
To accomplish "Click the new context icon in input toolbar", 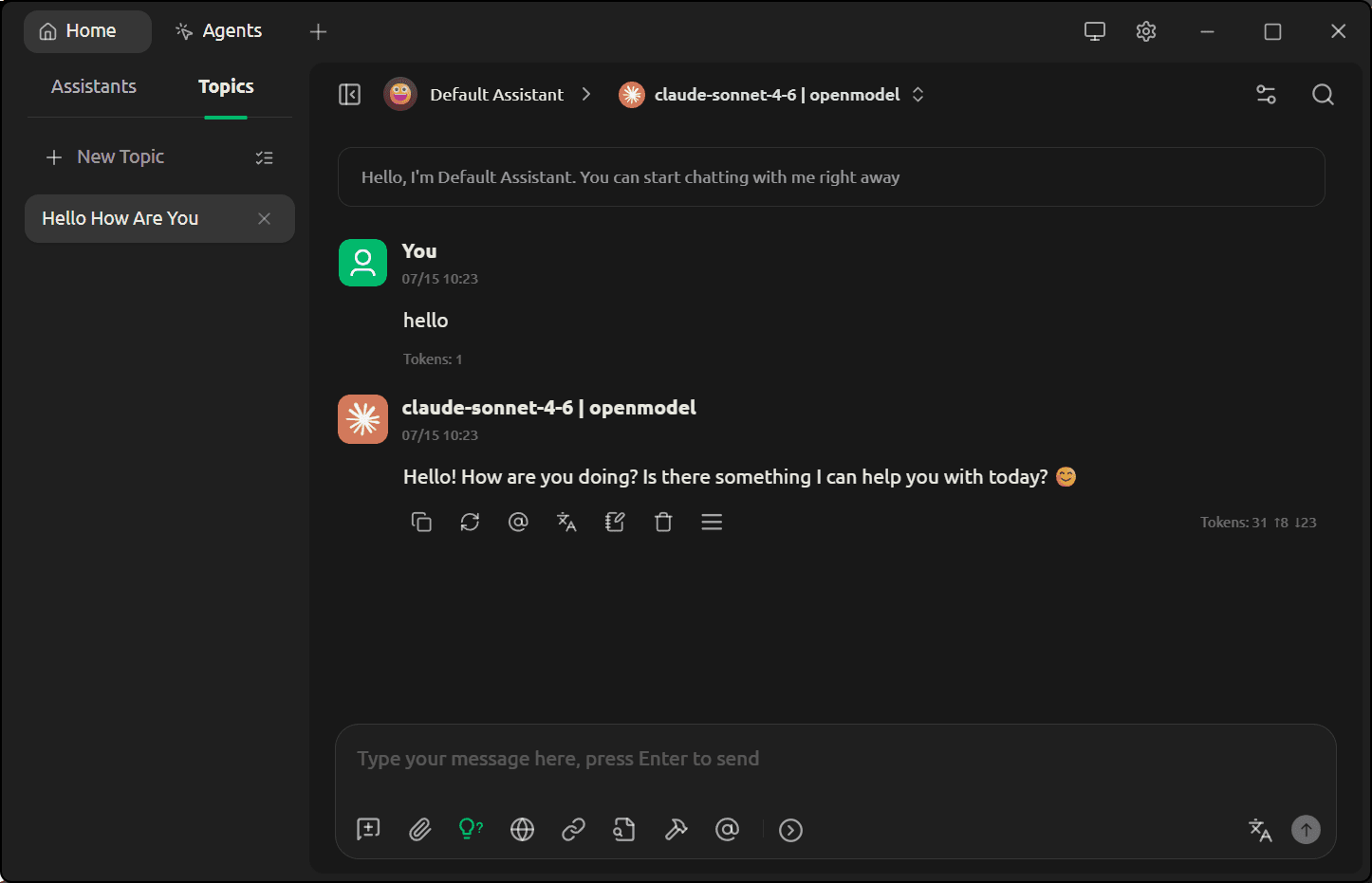I will click(x=368, y=830).
